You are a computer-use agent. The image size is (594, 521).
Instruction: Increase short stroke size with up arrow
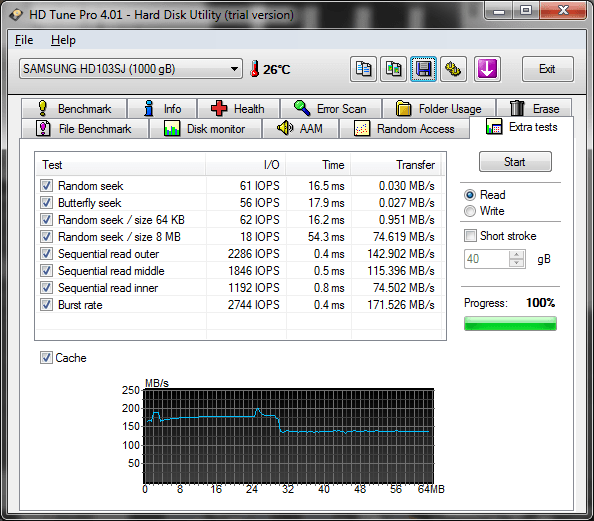517,255
